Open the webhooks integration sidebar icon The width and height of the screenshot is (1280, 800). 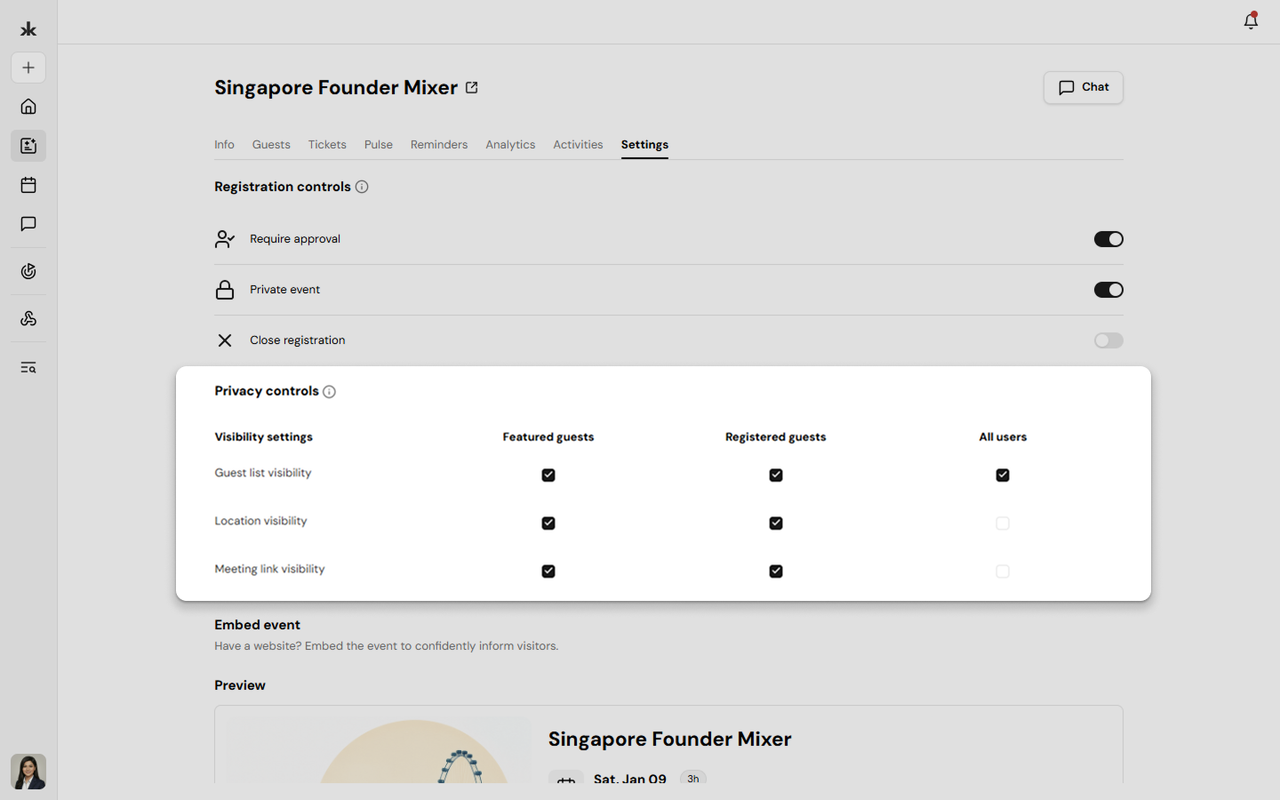[28, 319]
